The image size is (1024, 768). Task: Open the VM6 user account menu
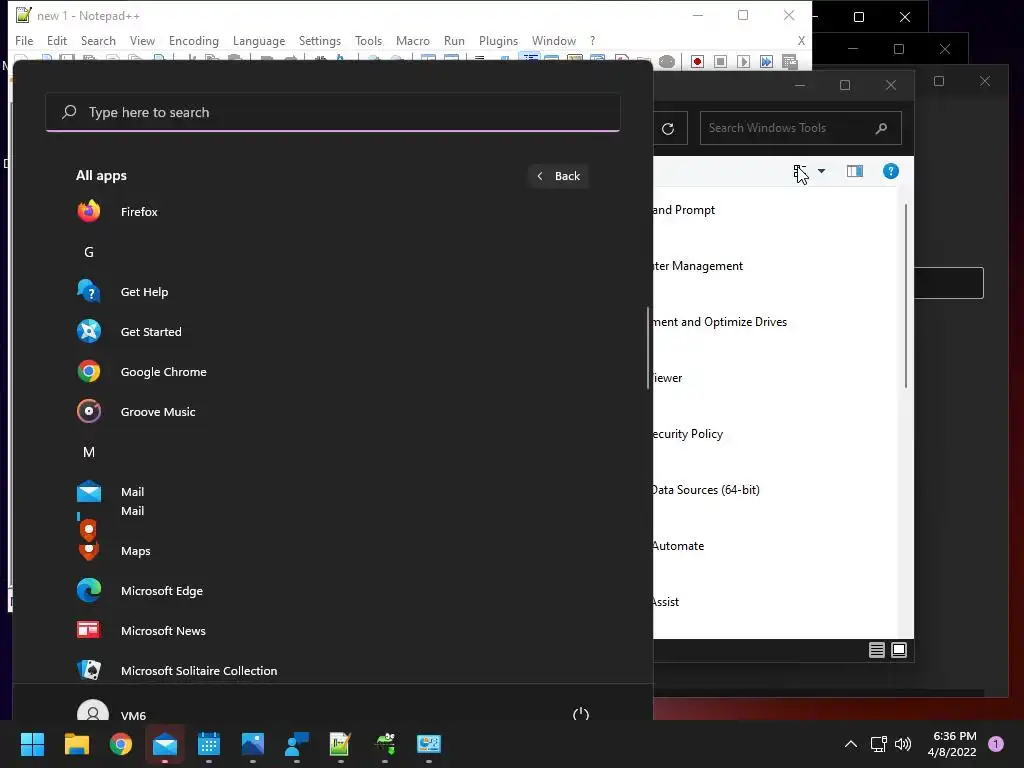pyautogui.click(x=112, y=714)
